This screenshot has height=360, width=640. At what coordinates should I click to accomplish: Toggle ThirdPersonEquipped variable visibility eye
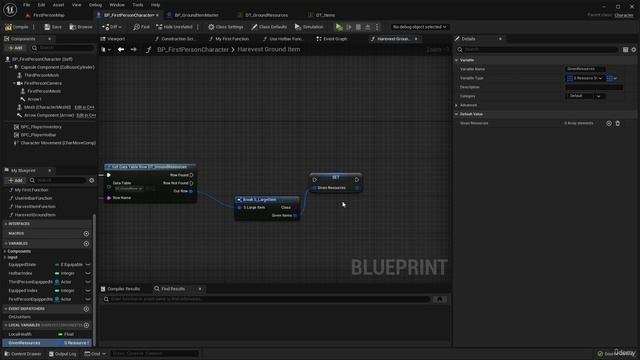coord(88,282)
